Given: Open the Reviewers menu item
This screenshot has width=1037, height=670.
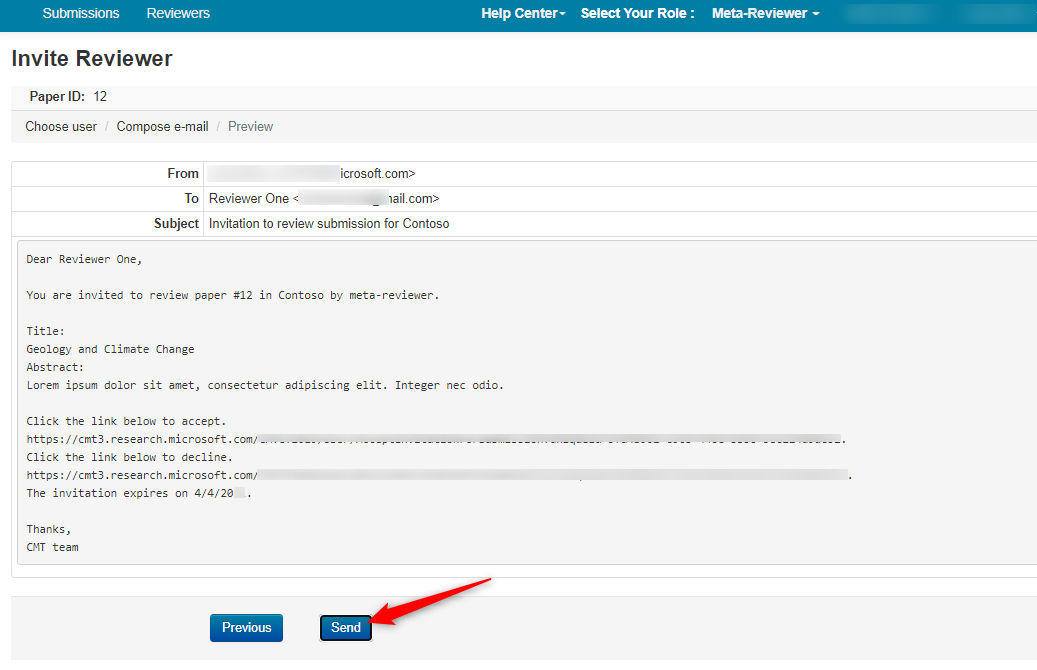Looking at the screenshot, I should pos(178,13).
